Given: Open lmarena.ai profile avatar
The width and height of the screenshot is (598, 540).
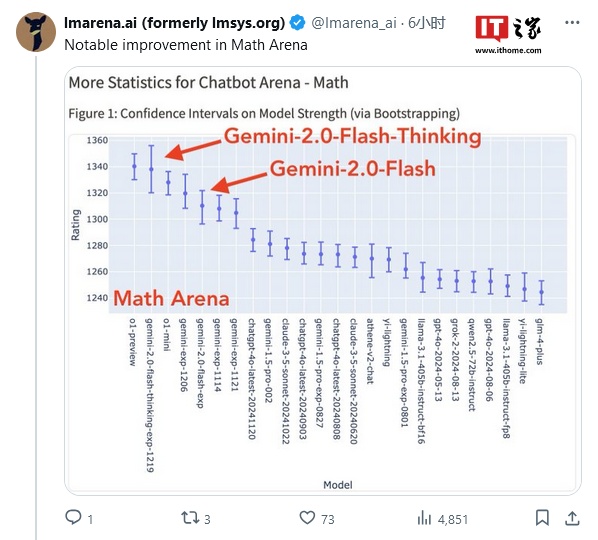Looking at the screenshot, I should tap(36, 32).
